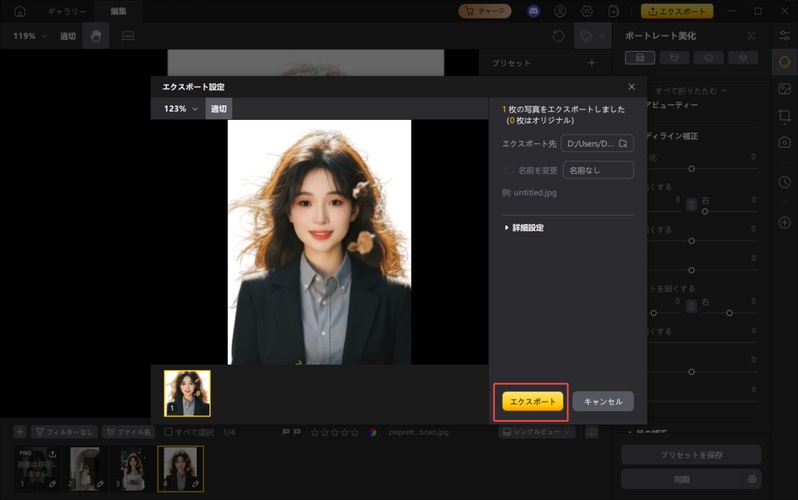Open the settings gear in top bar
The height and width of the screenshot is (500, 798).
[587, 11]
